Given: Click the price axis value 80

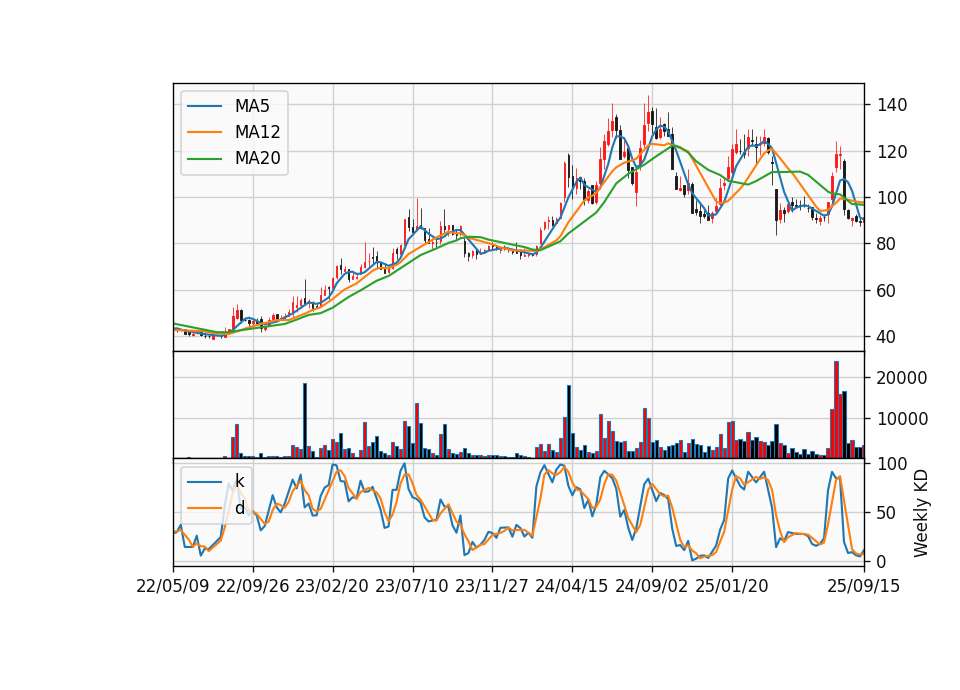Looking at the screenshot, I should point(887,244).
